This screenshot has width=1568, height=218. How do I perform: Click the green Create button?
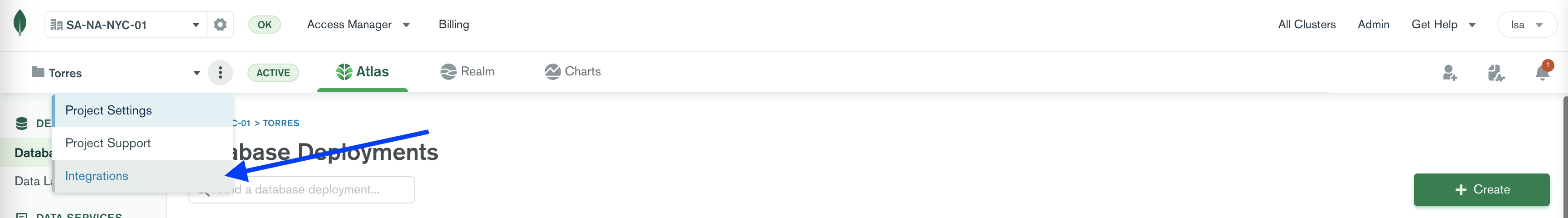coord(1481,190)
